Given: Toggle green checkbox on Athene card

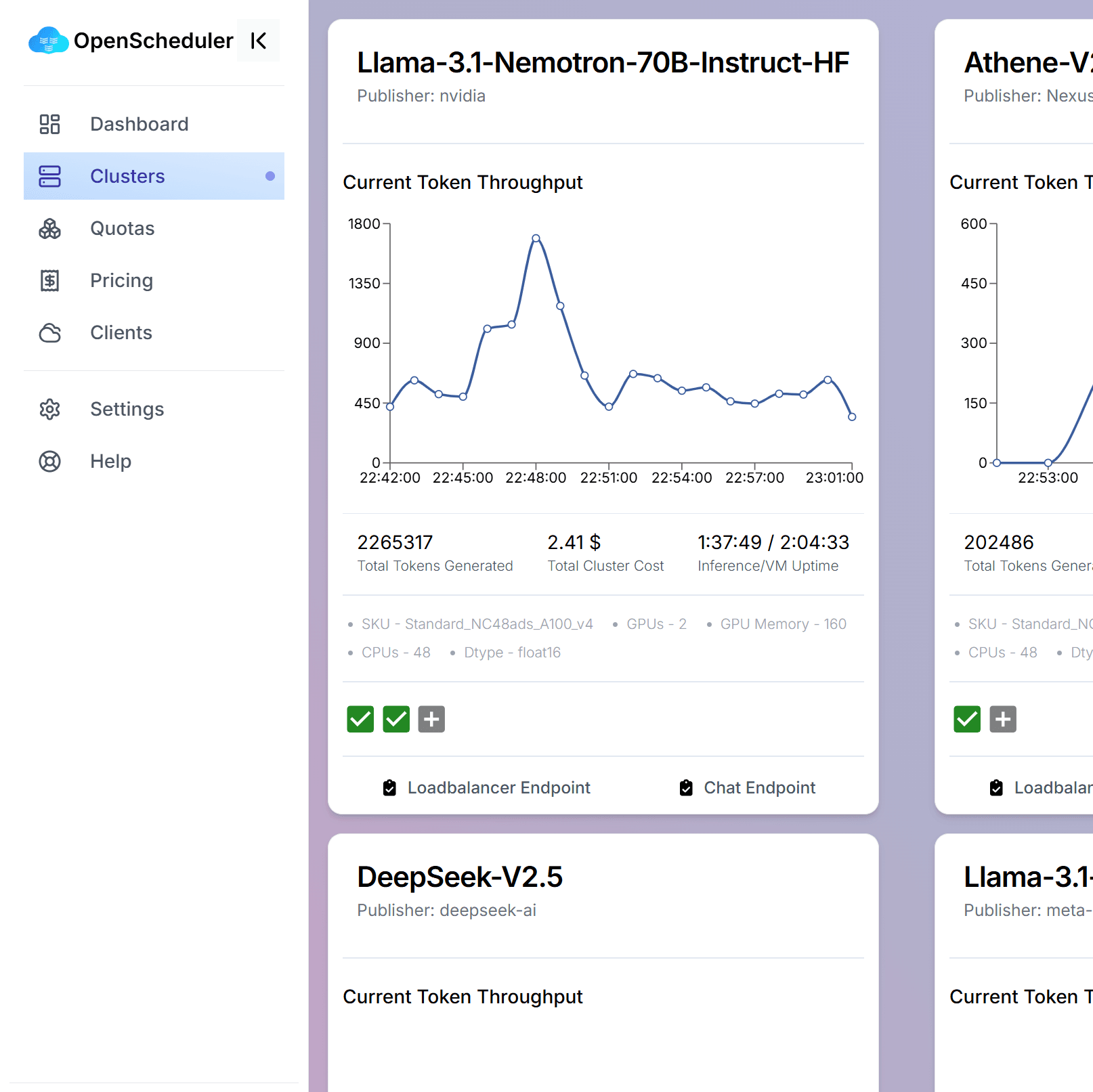Looking at the screenshot, I should click(x=967, y=719).
